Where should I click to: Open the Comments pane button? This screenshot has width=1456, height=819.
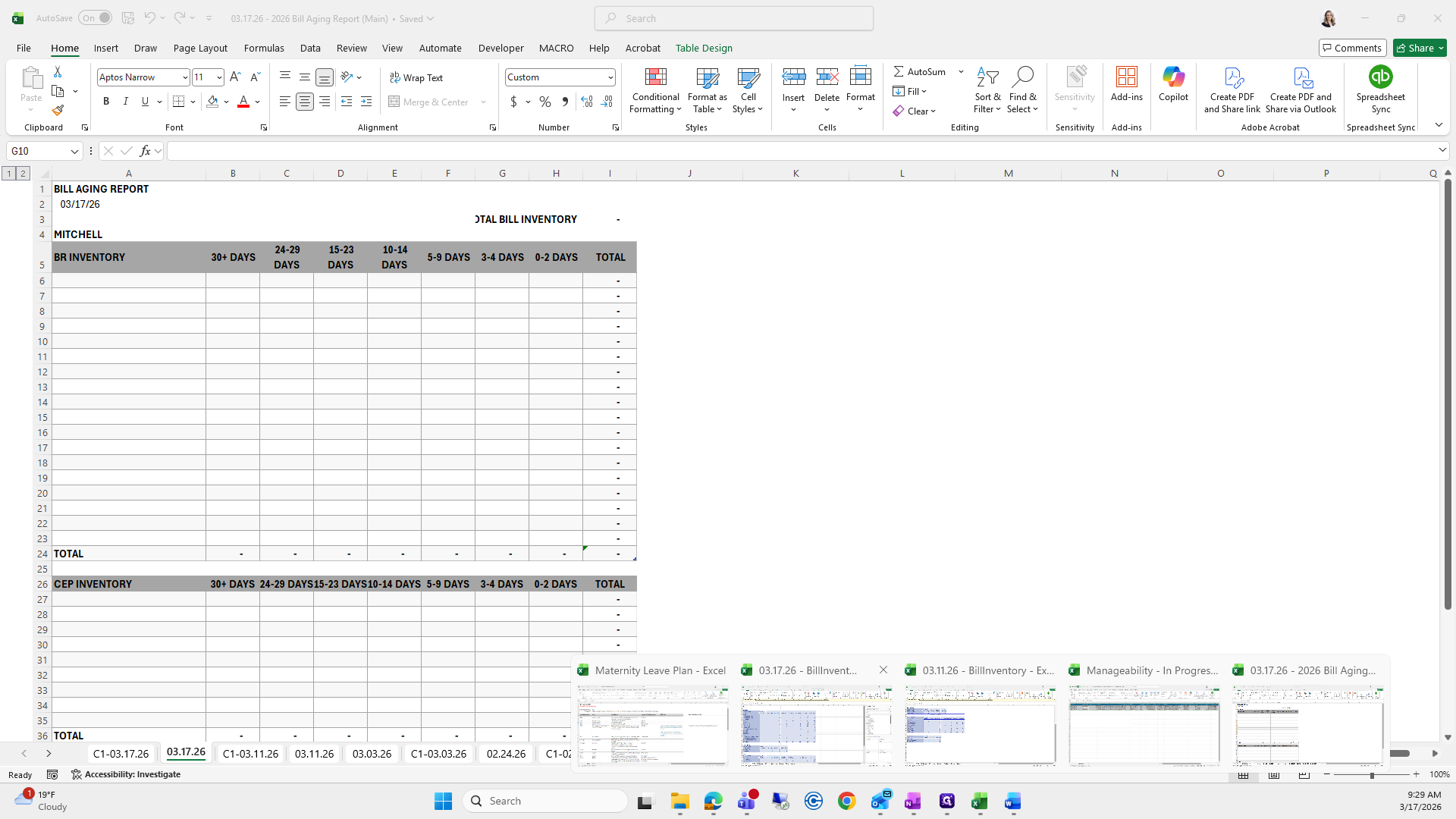point(1352,48)
